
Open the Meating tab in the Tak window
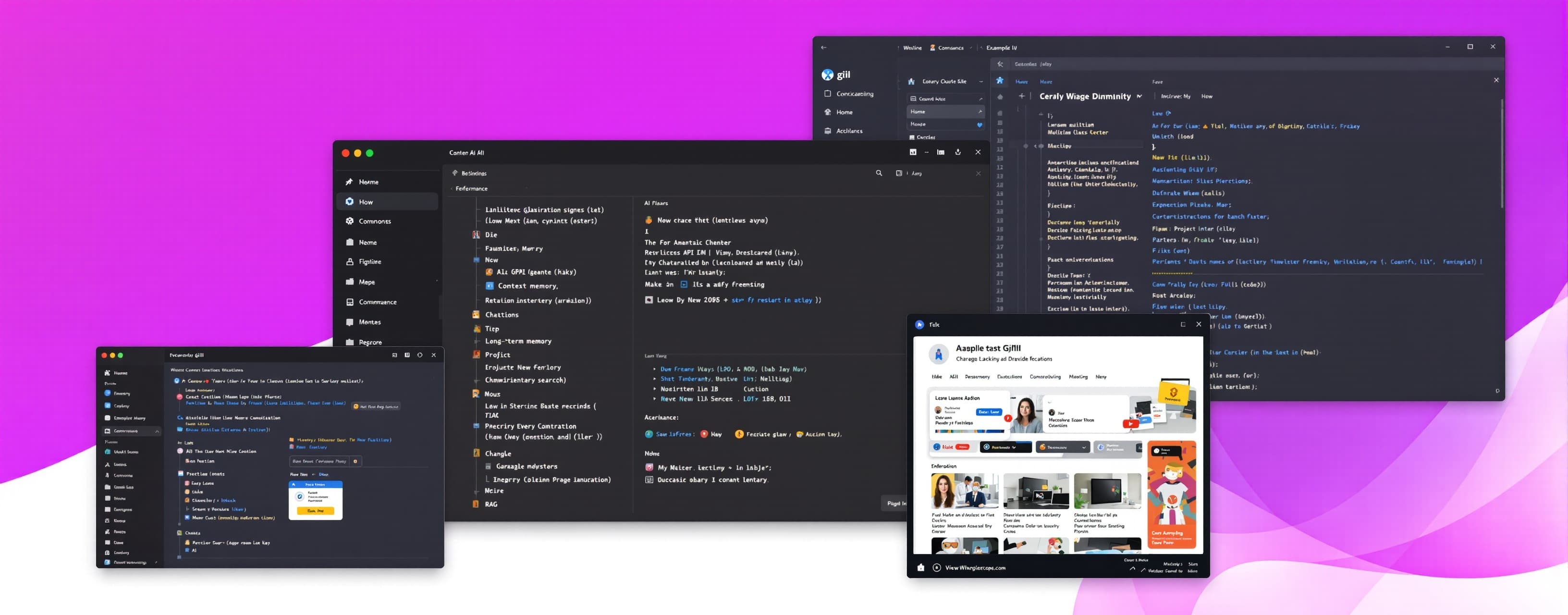[x=1078, y=377]
